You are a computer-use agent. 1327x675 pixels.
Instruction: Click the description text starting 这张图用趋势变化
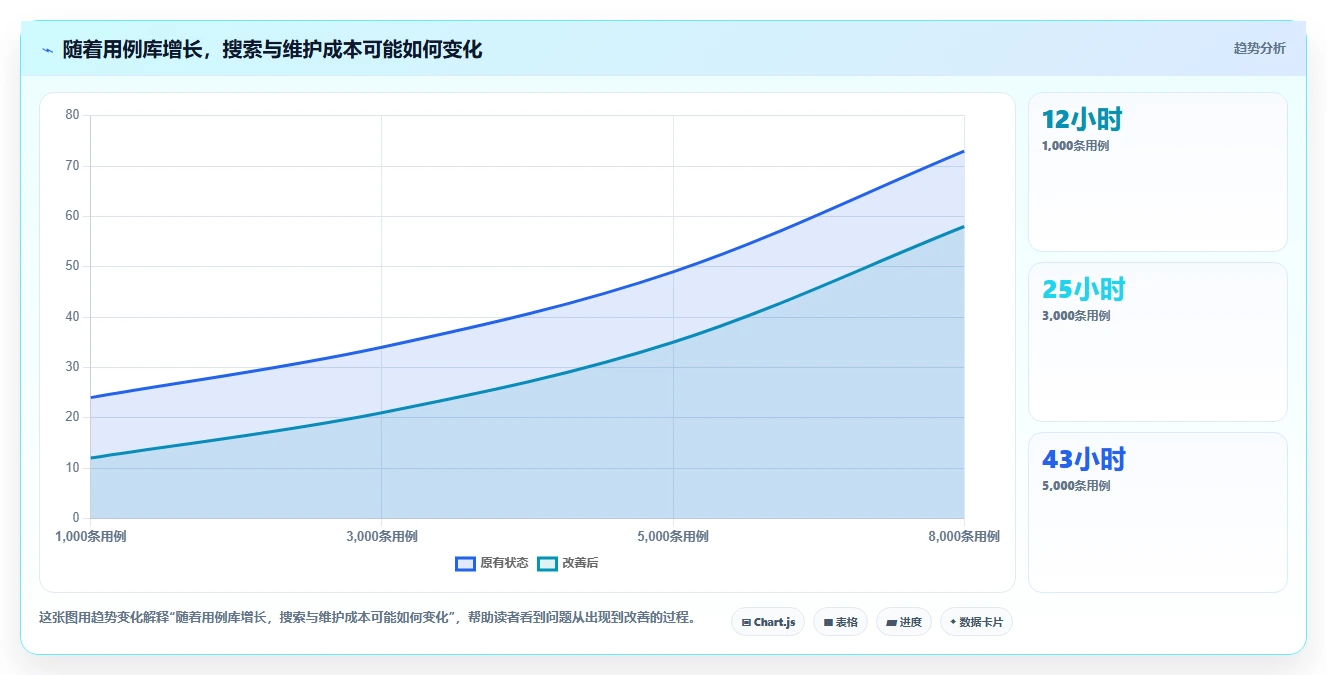point(367,617)
